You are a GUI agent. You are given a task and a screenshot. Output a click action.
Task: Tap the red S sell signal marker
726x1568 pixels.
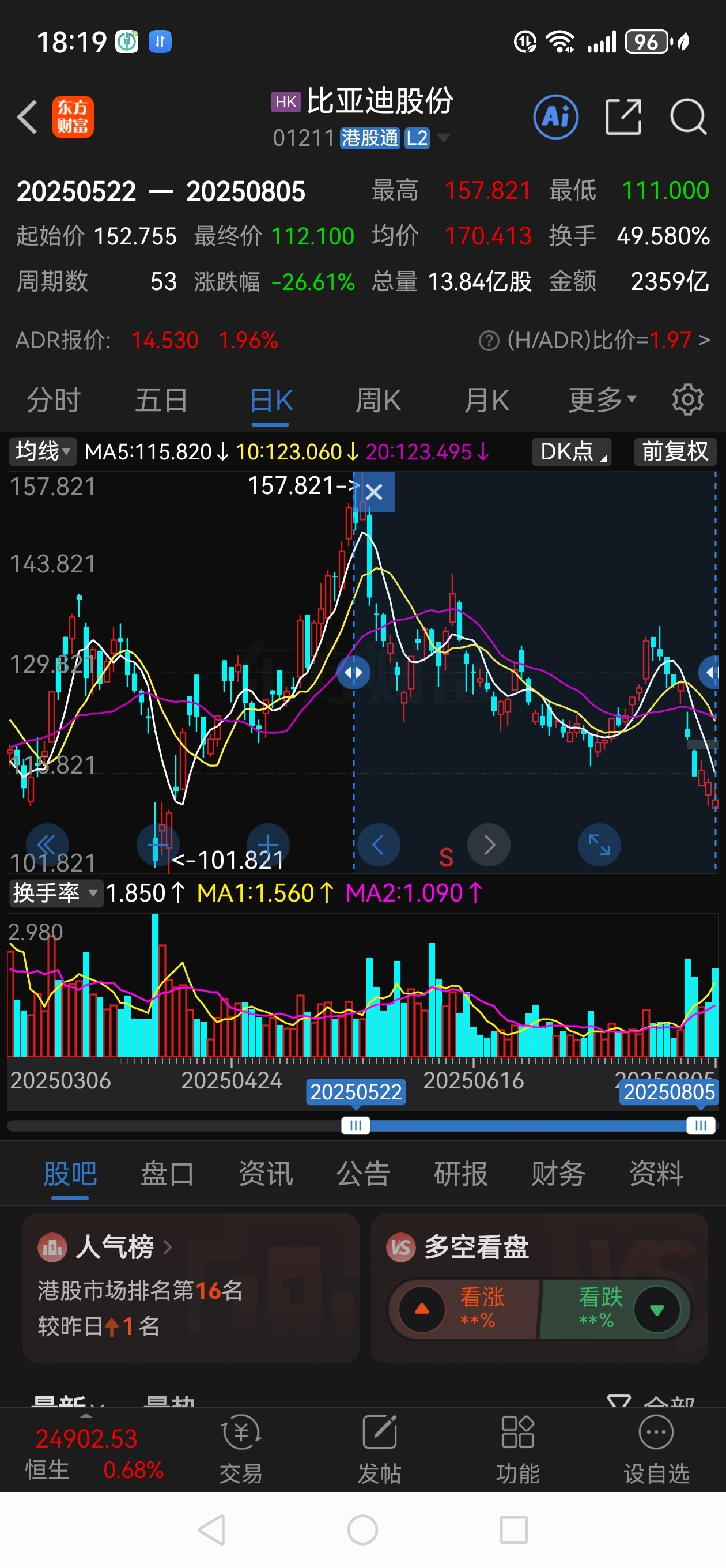point(446,857)
